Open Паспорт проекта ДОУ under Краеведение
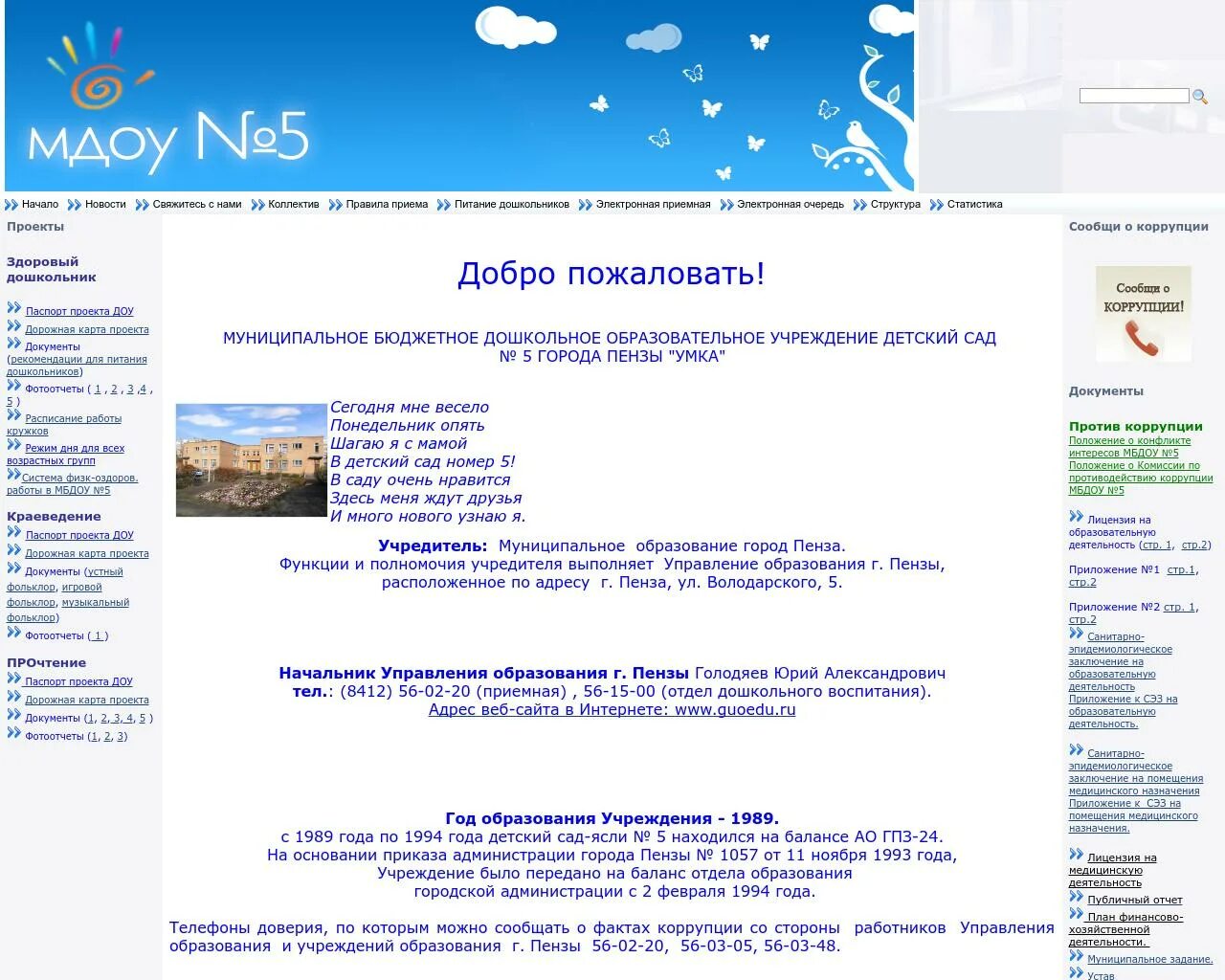This screenshot has width=1225, height=980. (x=79, y=535)
